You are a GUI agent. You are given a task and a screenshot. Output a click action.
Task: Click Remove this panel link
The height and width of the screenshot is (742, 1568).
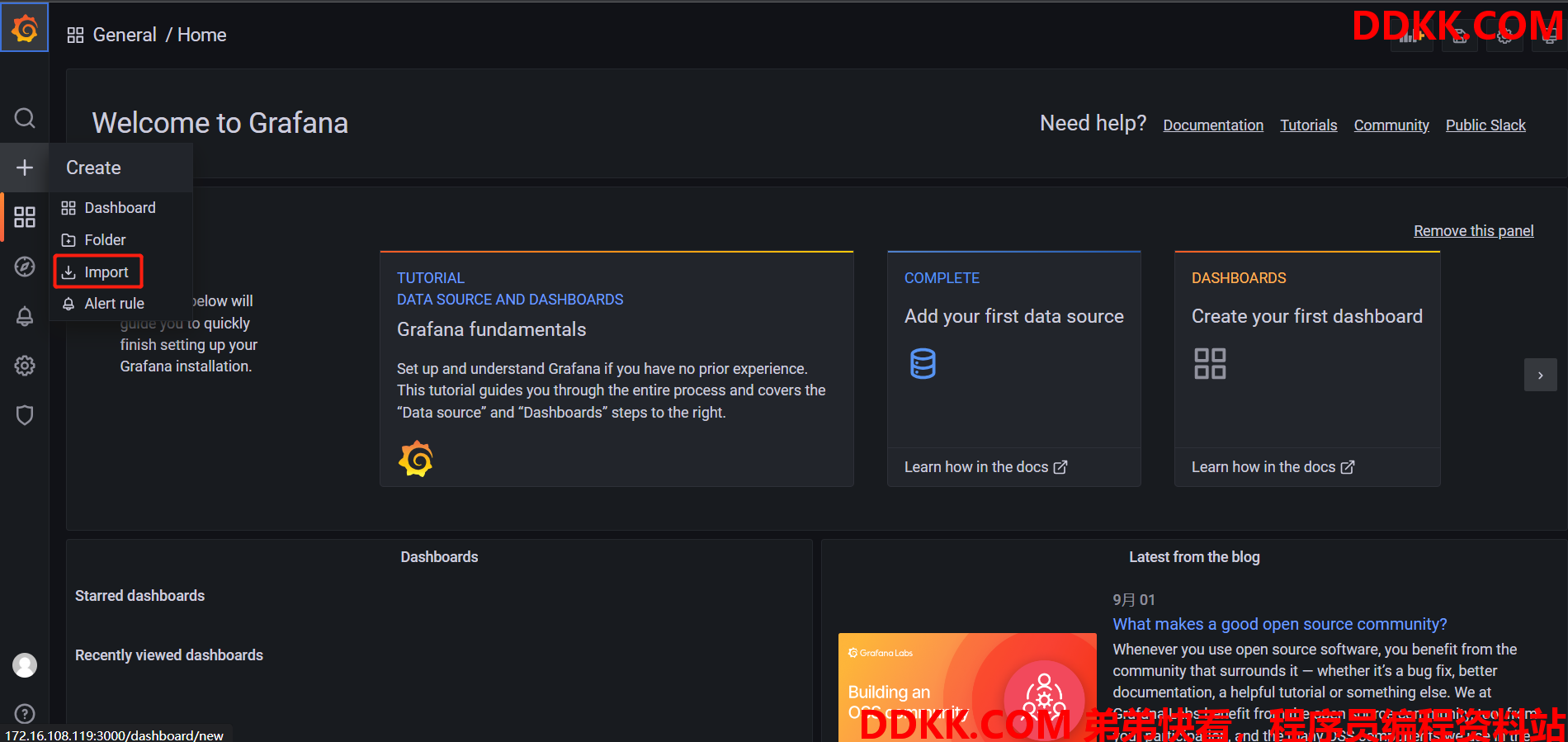1473,231
